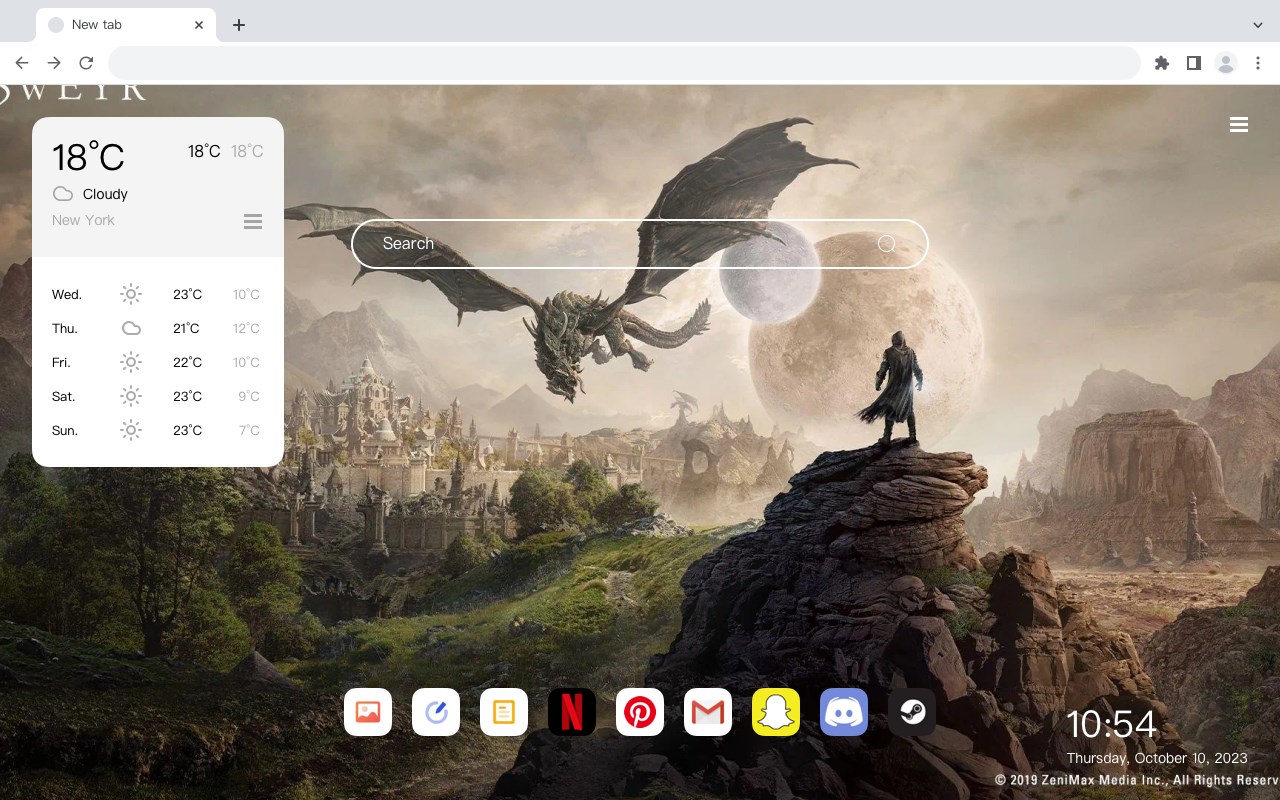Open the yellow notes icon
Image resolution: width=1280 pixels, height=800 pixels.
tap(504, 712)
